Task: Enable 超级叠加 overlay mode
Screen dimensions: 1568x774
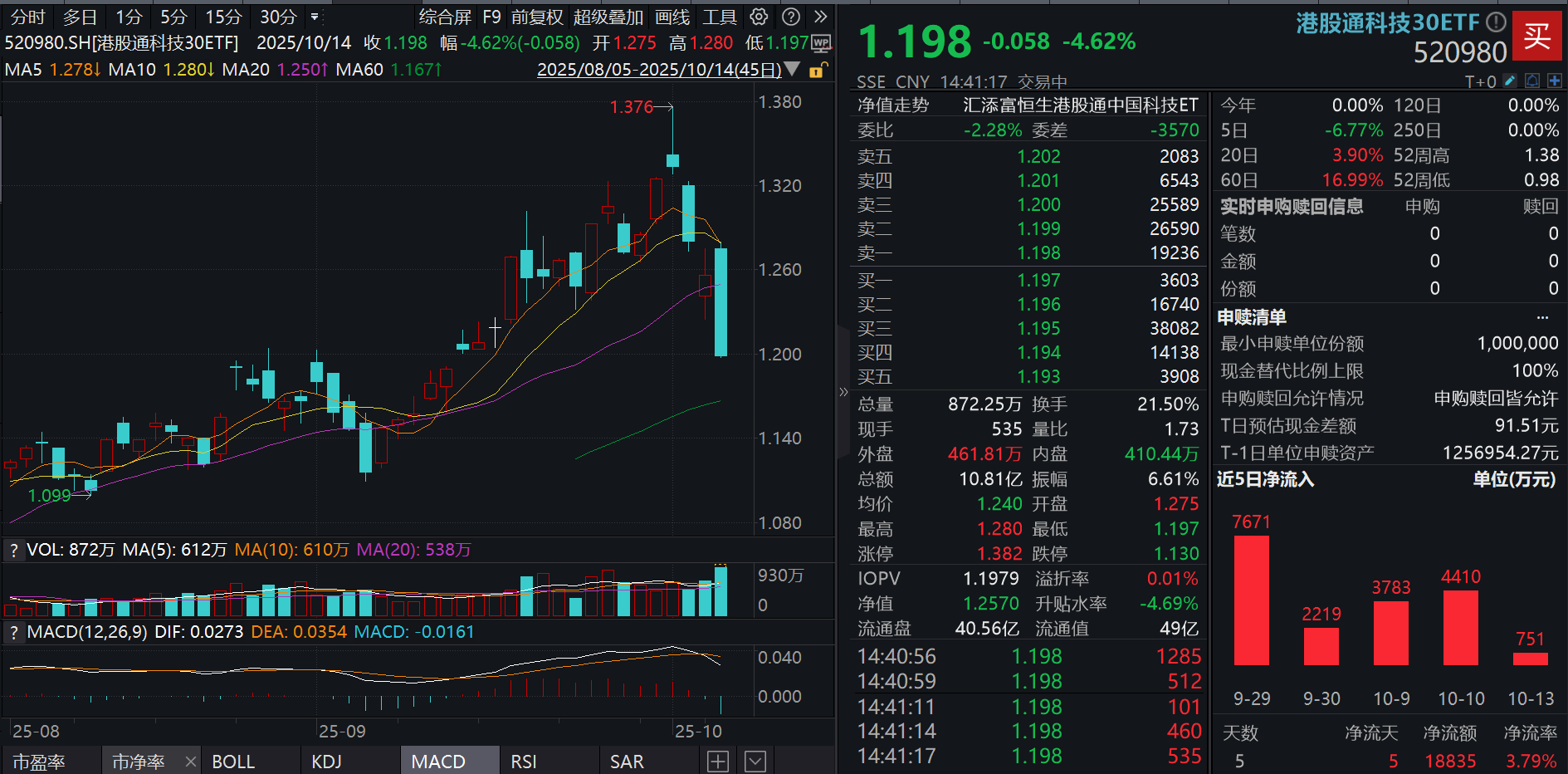Action: coord(608,17)
